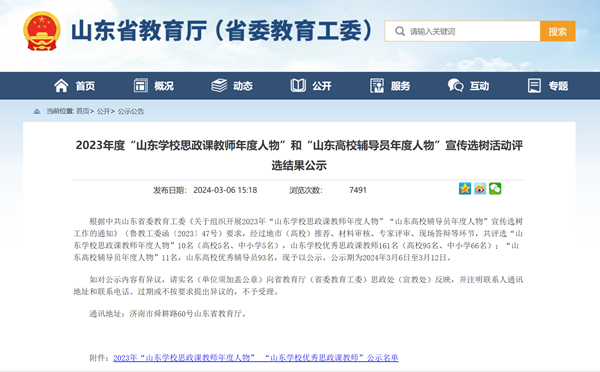600x372 pixels.
Task: Click the 发布日期 label
Action: (170, 190)
